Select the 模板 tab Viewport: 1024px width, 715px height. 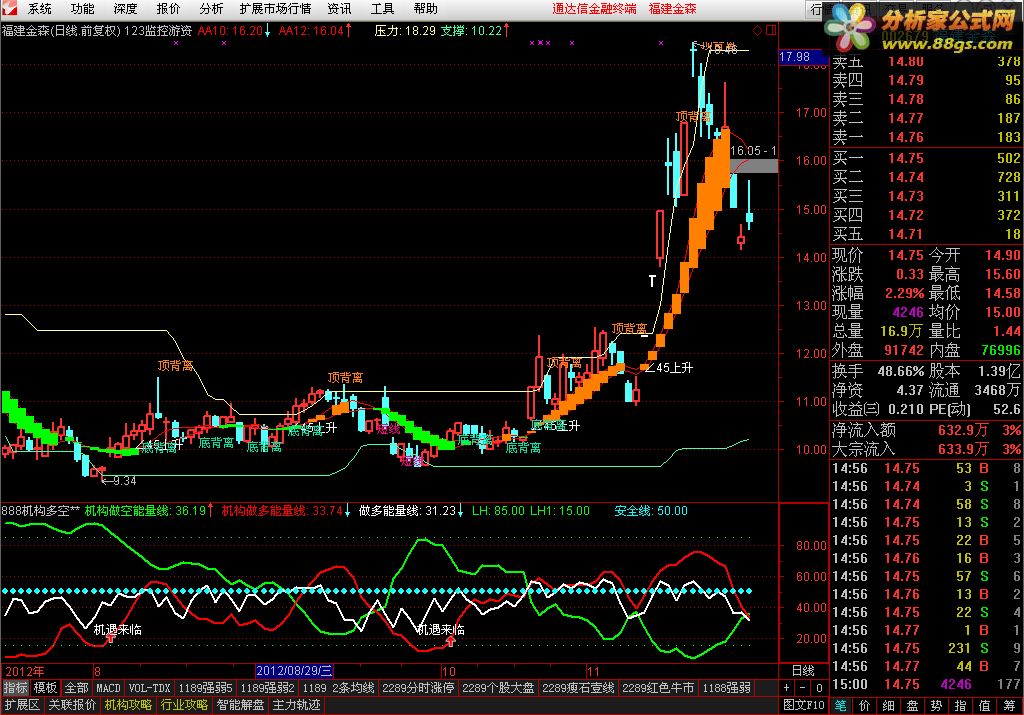coord(45,688)
